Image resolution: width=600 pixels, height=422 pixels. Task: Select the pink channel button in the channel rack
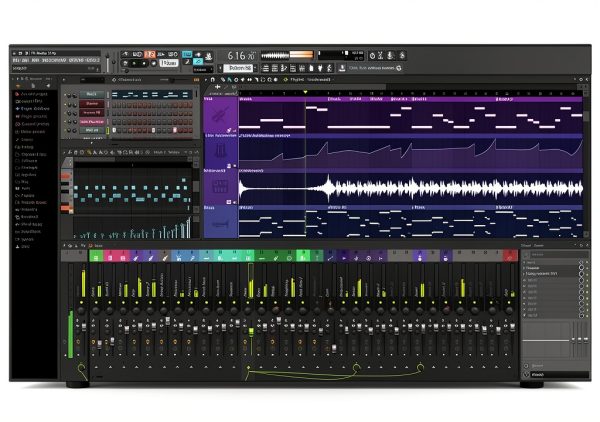[92, 122]
